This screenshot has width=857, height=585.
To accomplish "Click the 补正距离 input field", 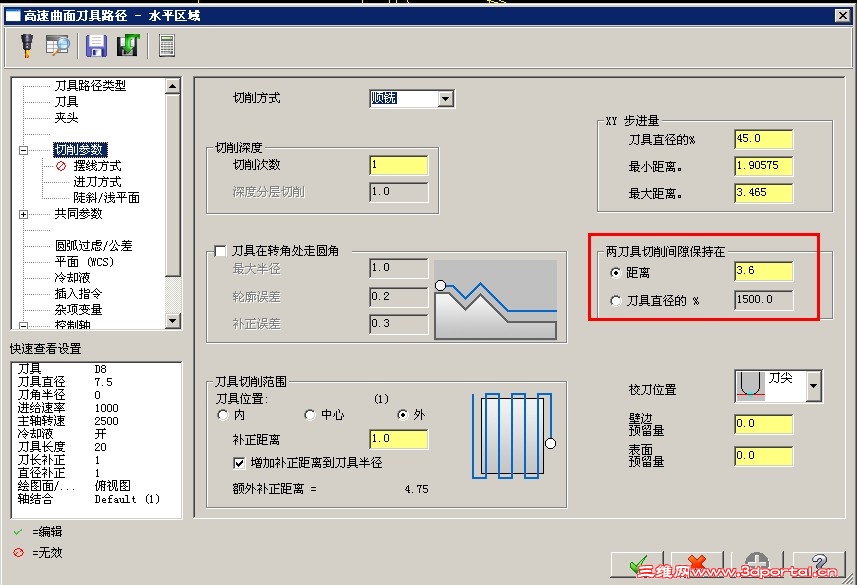I will (398, 439).
